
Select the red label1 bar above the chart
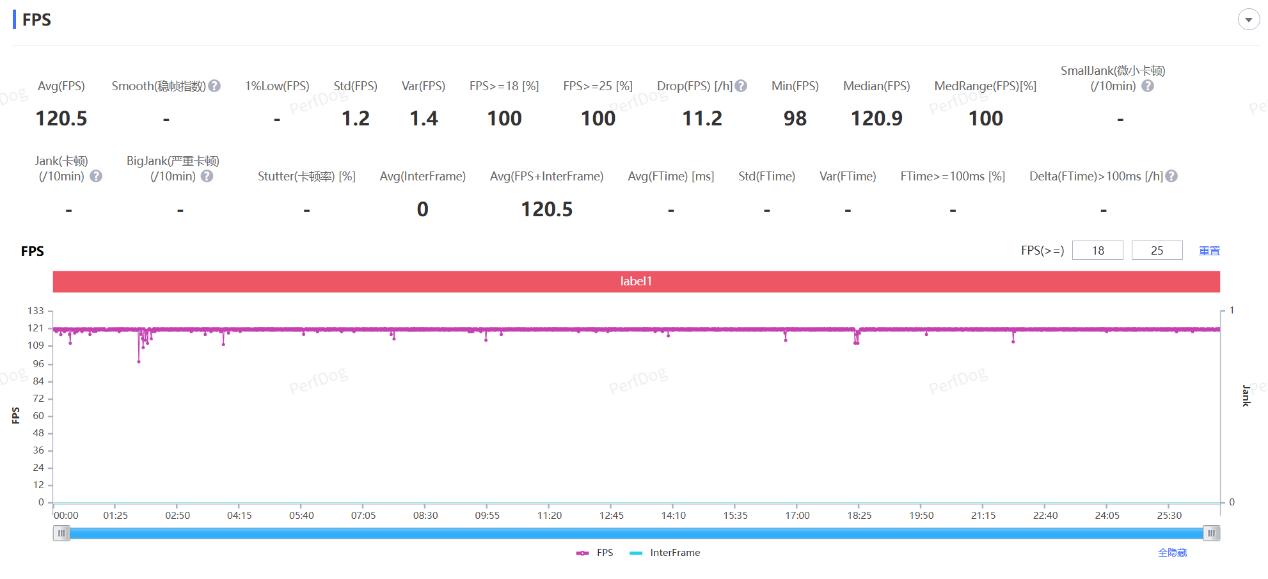tap(636, 282)
